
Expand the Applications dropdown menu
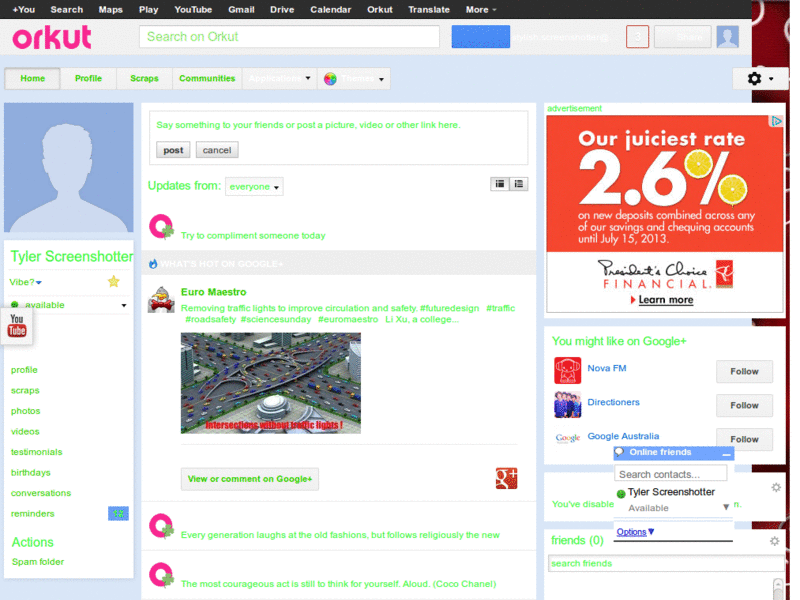[279, 79]
